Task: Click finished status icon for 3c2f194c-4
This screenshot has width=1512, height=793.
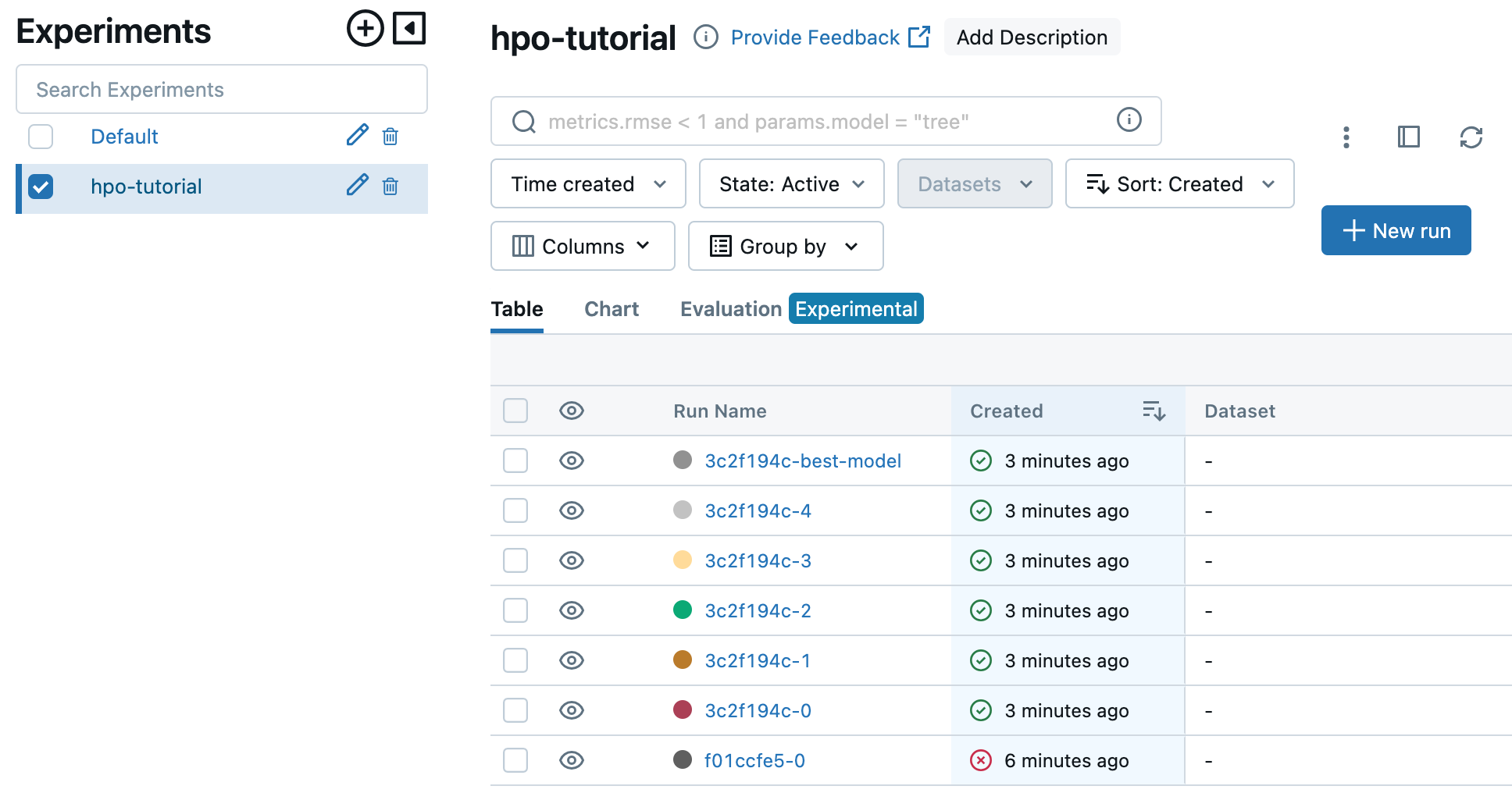Action: (981, 510)
